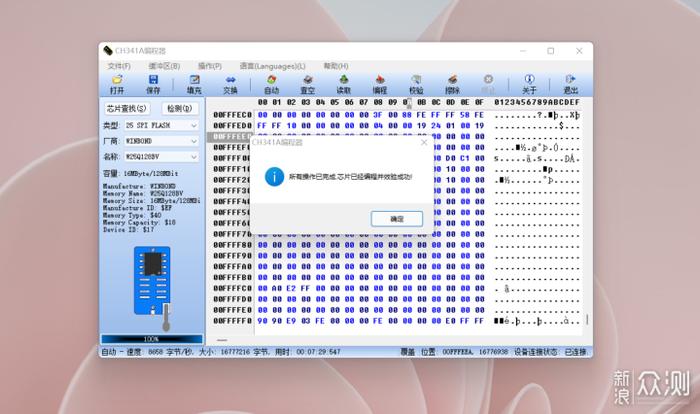Select the address row 00FFFF80

tap(232, 245)
